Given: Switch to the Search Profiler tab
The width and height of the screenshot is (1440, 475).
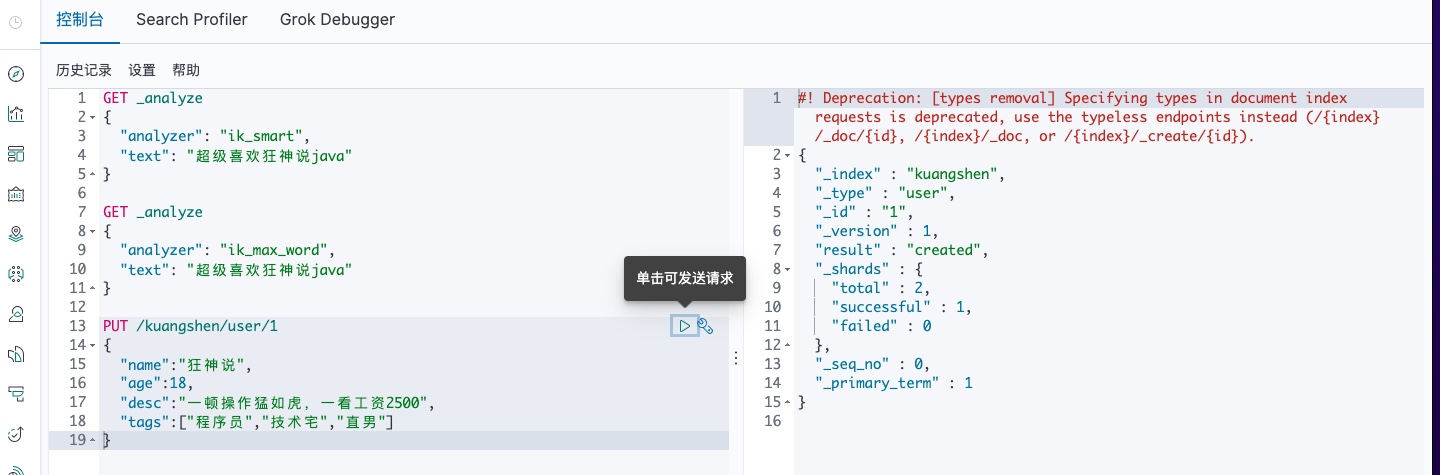Looking at the screenshot, I should (x=192, y=19).
